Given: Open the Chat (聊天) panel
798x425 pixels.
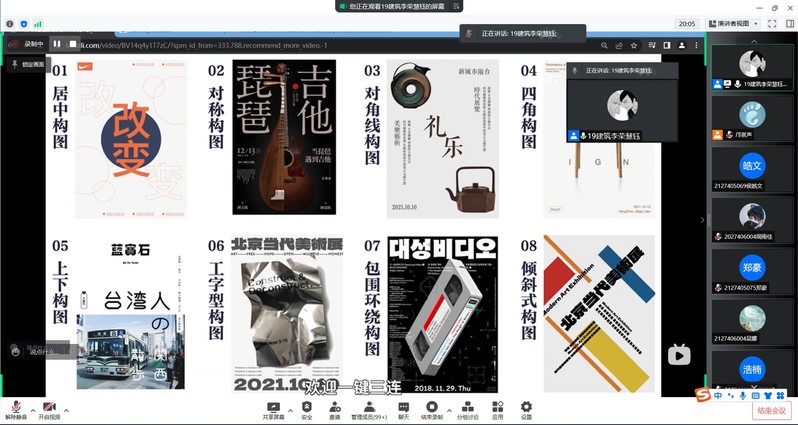Looking at the screenshot, I should coord(404,406).
